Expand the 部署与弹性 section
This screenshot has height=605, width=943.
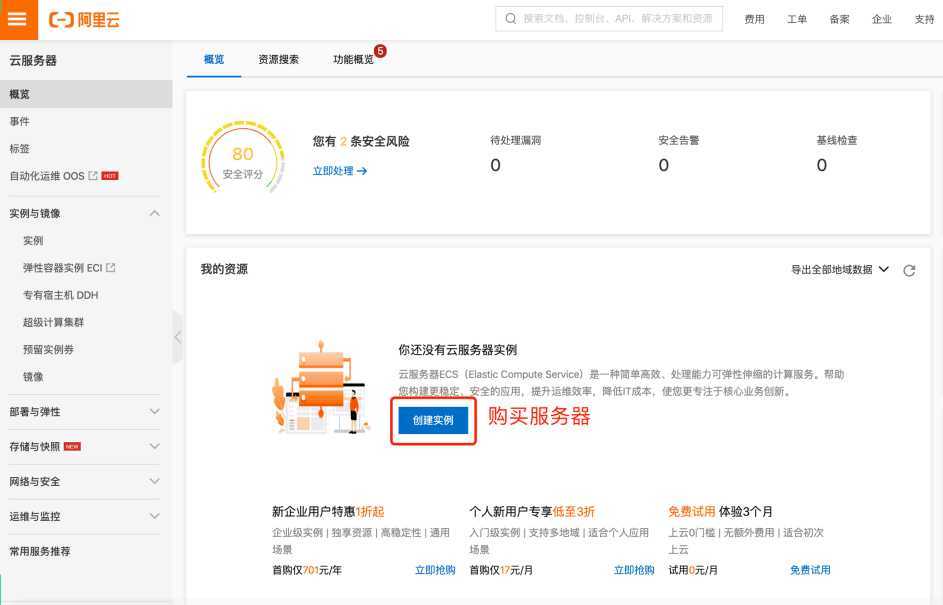click(x=155, y=411)
